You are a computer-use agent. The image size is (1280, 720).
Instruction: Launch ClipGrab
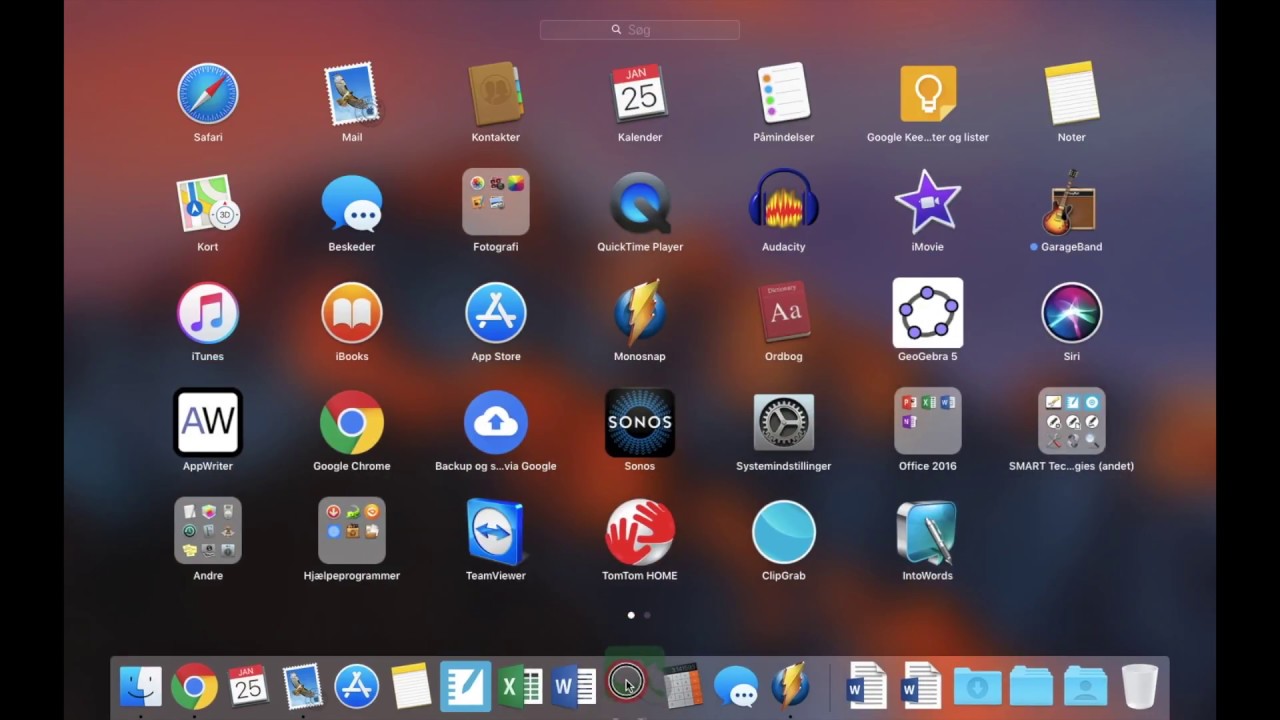point(784,532)
